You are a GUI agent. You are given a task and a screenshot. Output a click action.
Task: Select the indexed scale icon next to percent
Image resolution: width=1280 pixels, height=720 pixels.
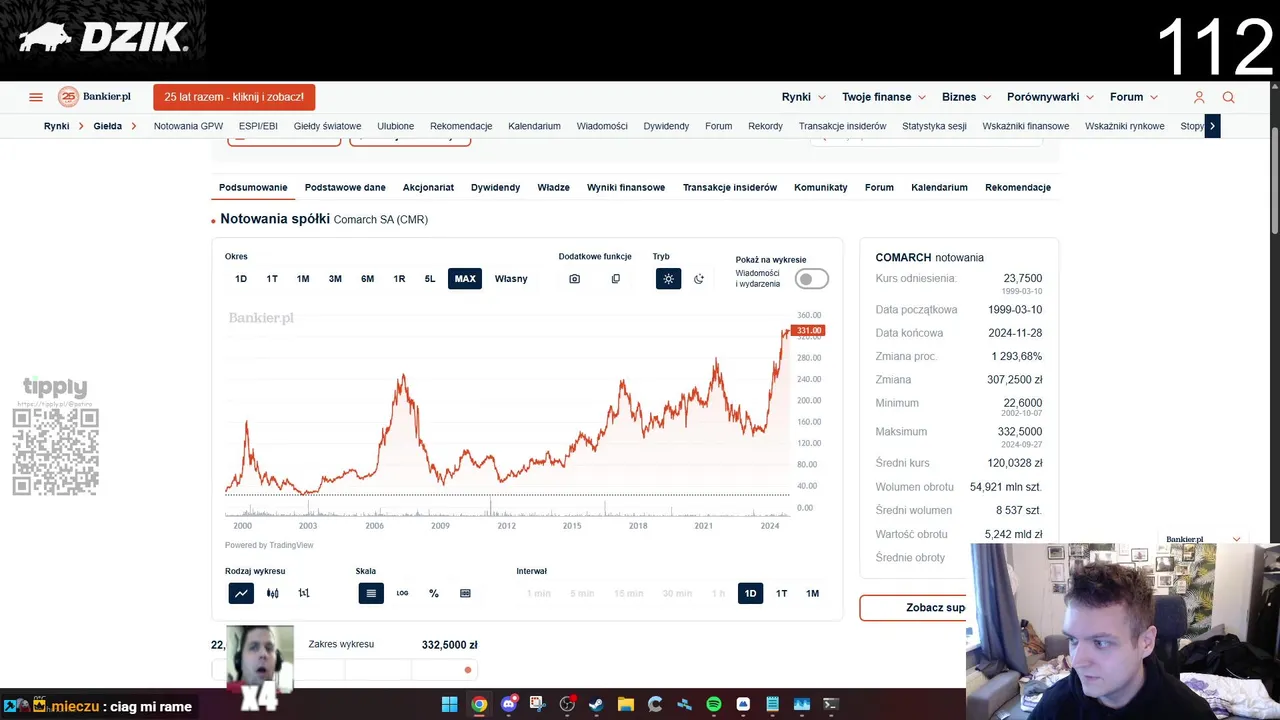tap(465, 593)
